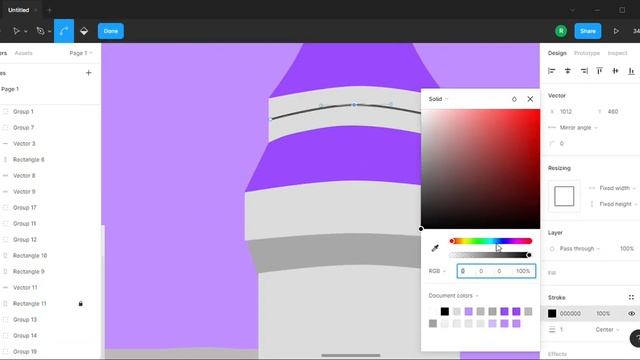Screen dimensions: 640x360
Task: Click the Y position field 460
Action: (x=613, y=111)
